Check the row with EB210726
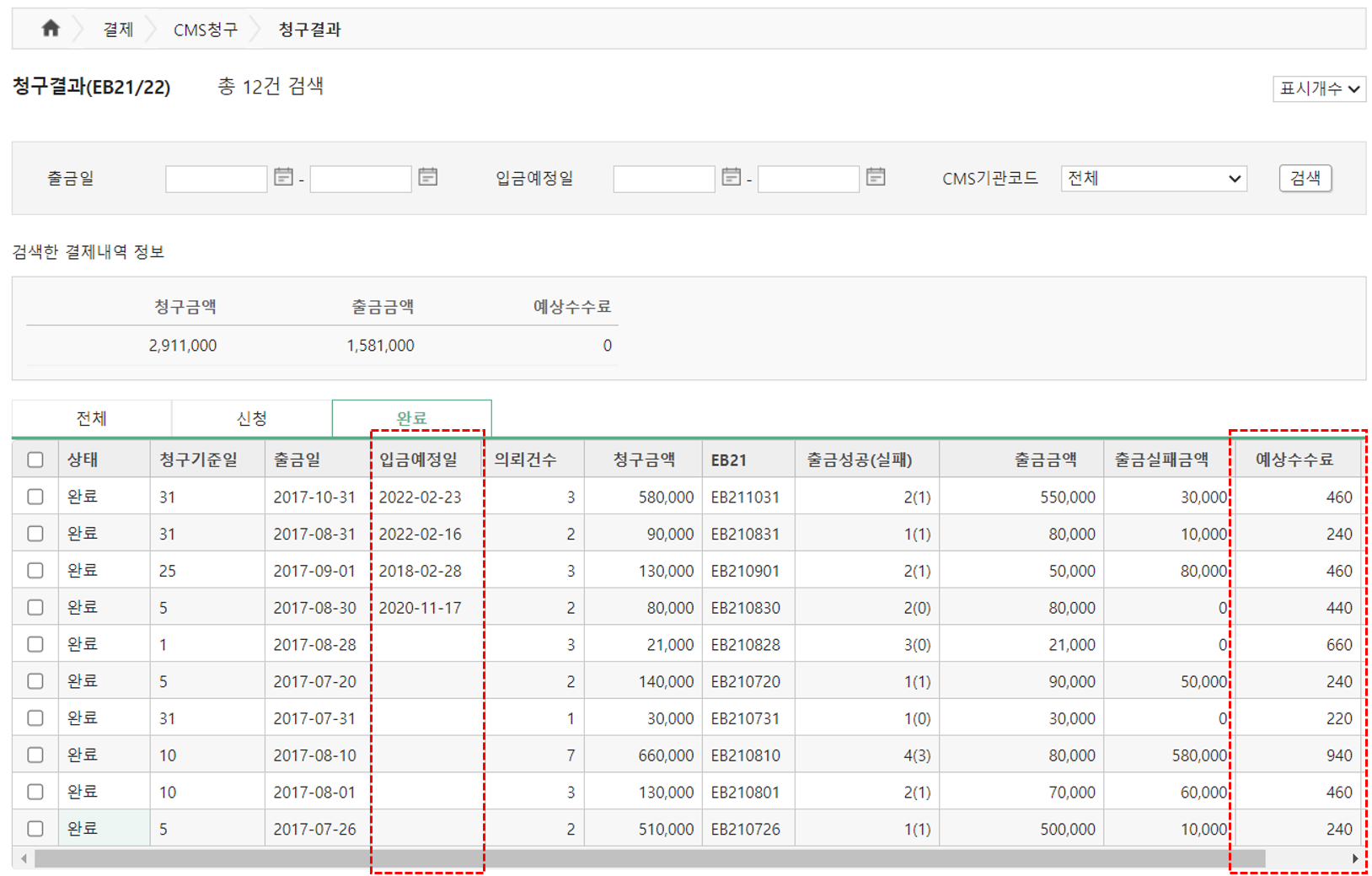Viewport: 1372px width, 876px height. pos(35,829)
